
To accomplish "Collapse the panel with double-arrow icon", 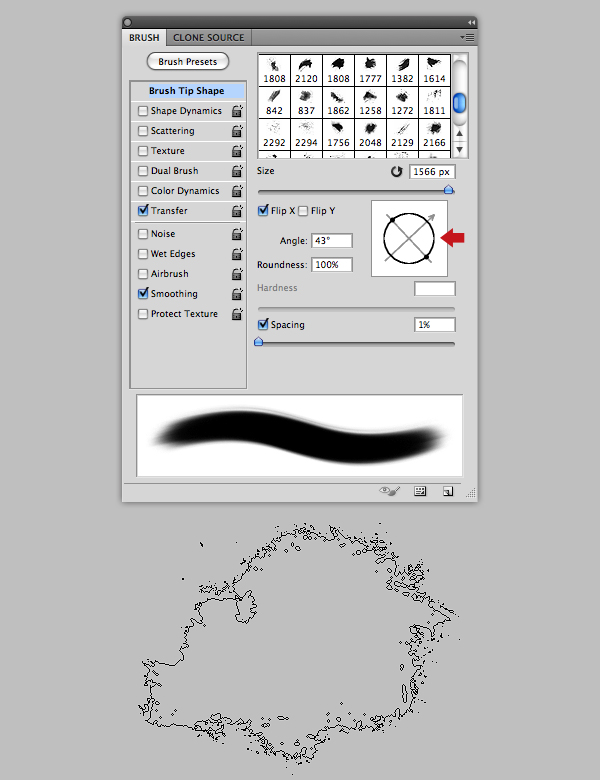I will pyautogui.click(x=471, y=22).
